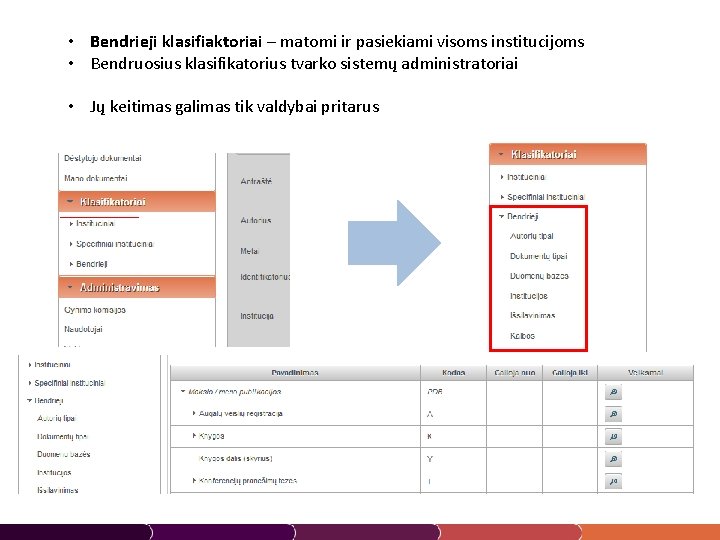Click the Bendrieji klasifiaktoriai bold heading text
Viewport: 720px width, 540px height.
point(176,42)
